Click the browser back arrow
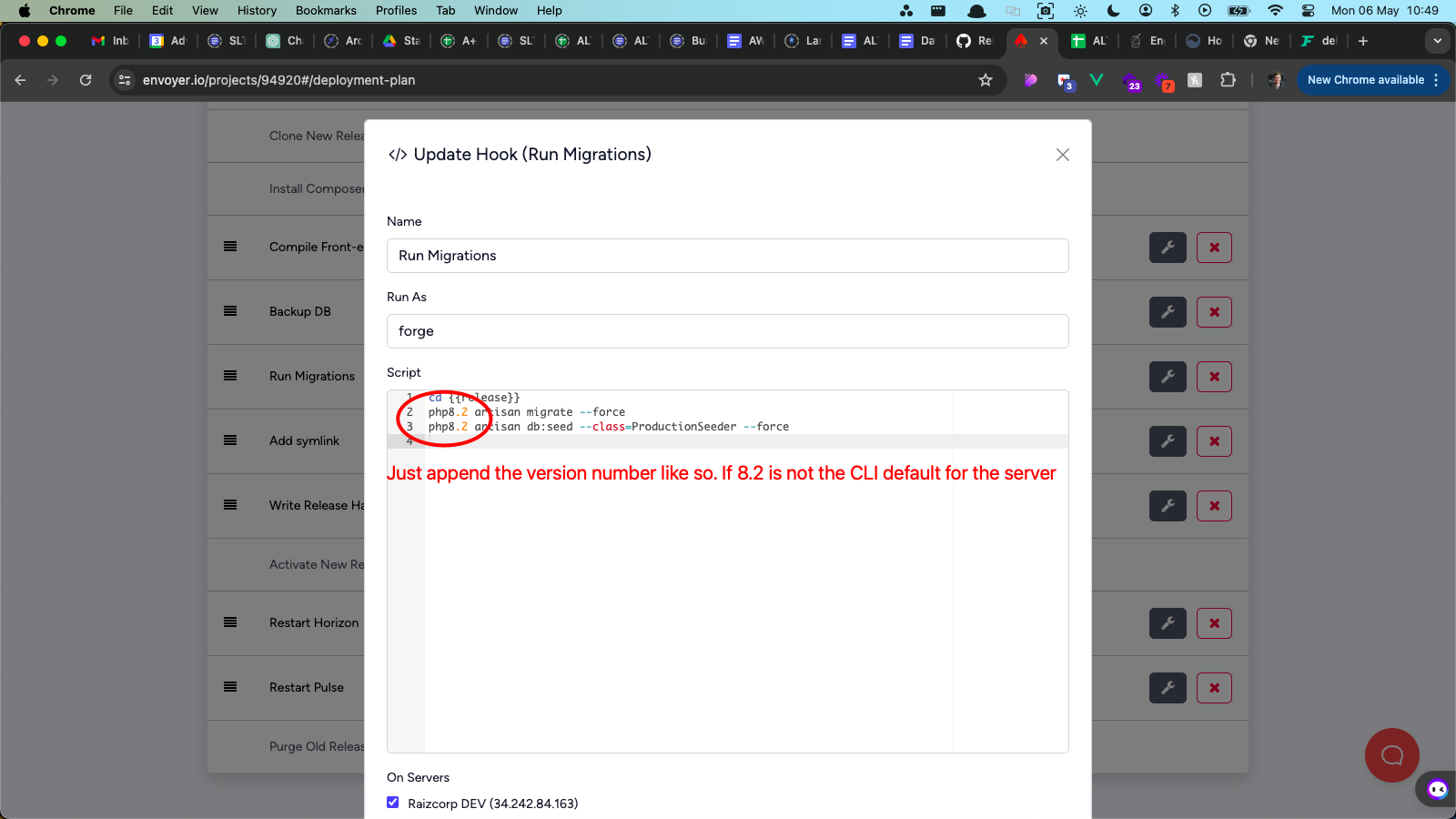1456x819 pixels. pos(20,80)
